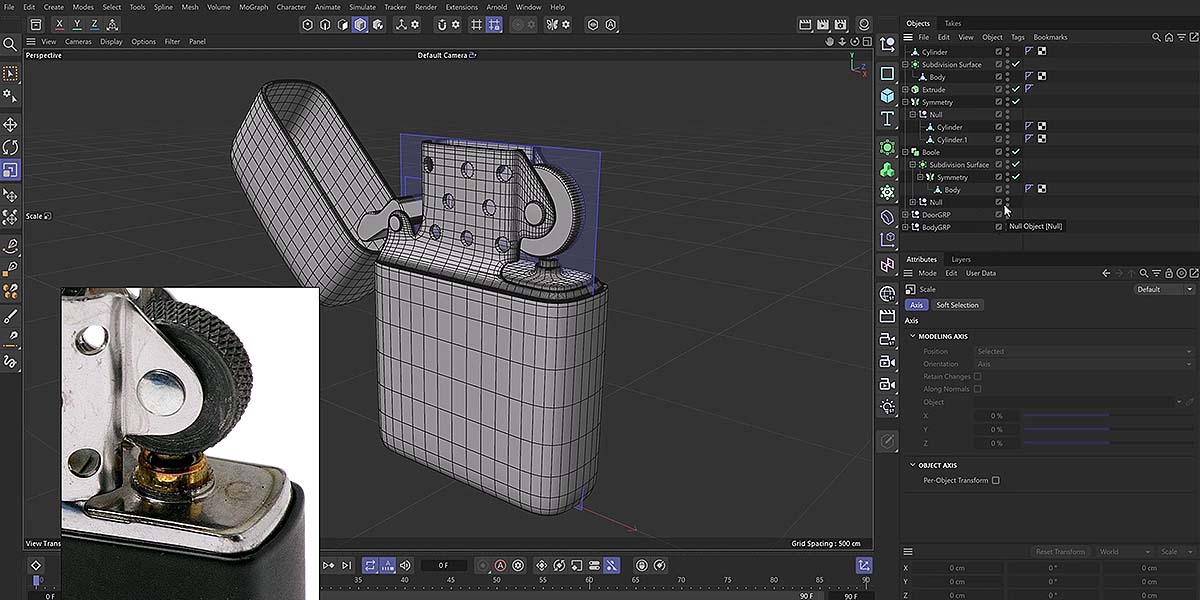Open the World coordinate dropdown
The width and height of the screenshot is (1200, 600).
pos(1124,552)
